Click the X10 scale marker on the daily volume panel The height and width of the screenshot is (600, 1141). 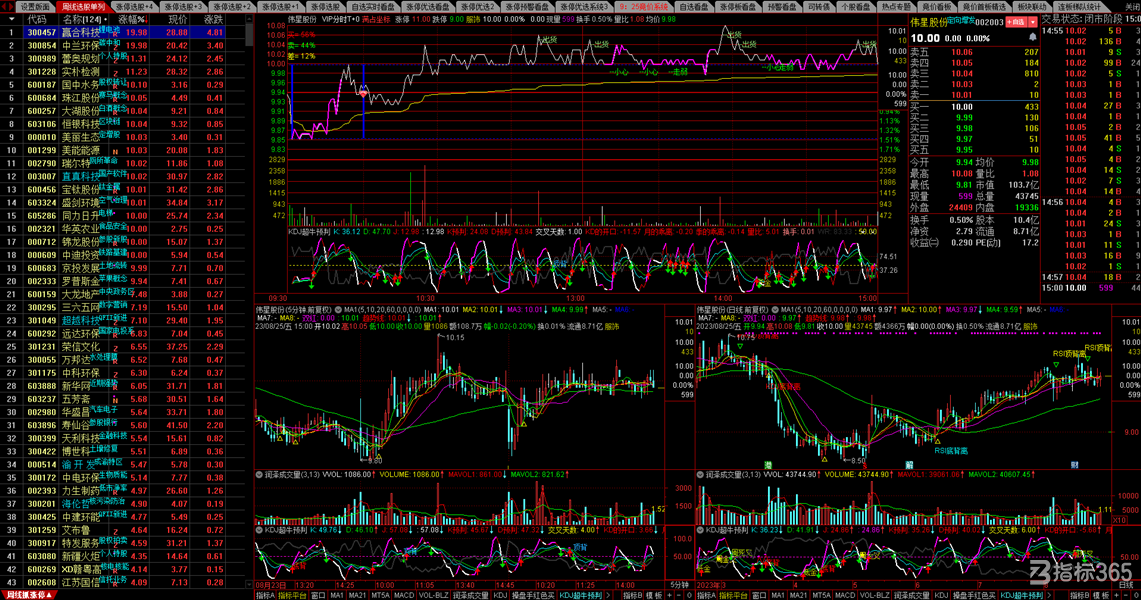click(x=1119, y=520)
